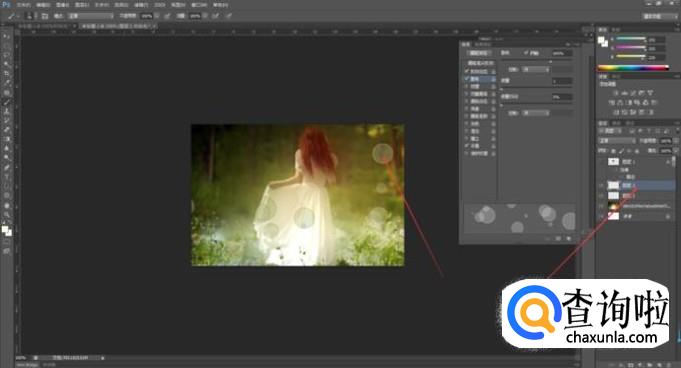Image resolution: width=681 pixels, height=368 pixels.
Task: Select the Path Selection tool
Action: [x=7, y=186]
